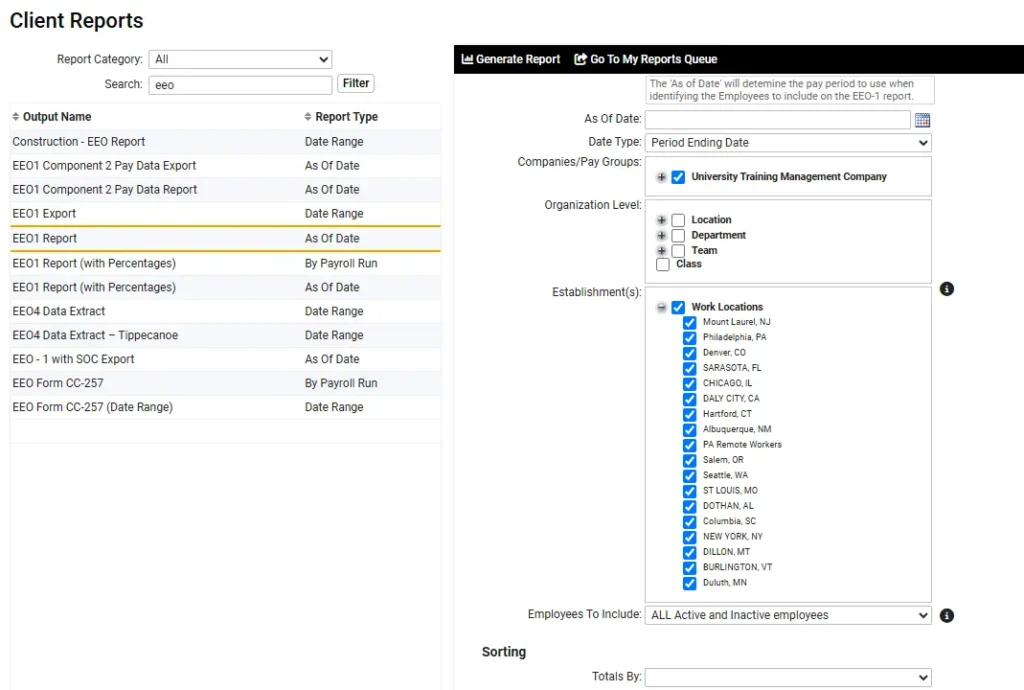Click the Employees To Include info icon
This screenshot has height=690, width=1024.
coord(946,615)
